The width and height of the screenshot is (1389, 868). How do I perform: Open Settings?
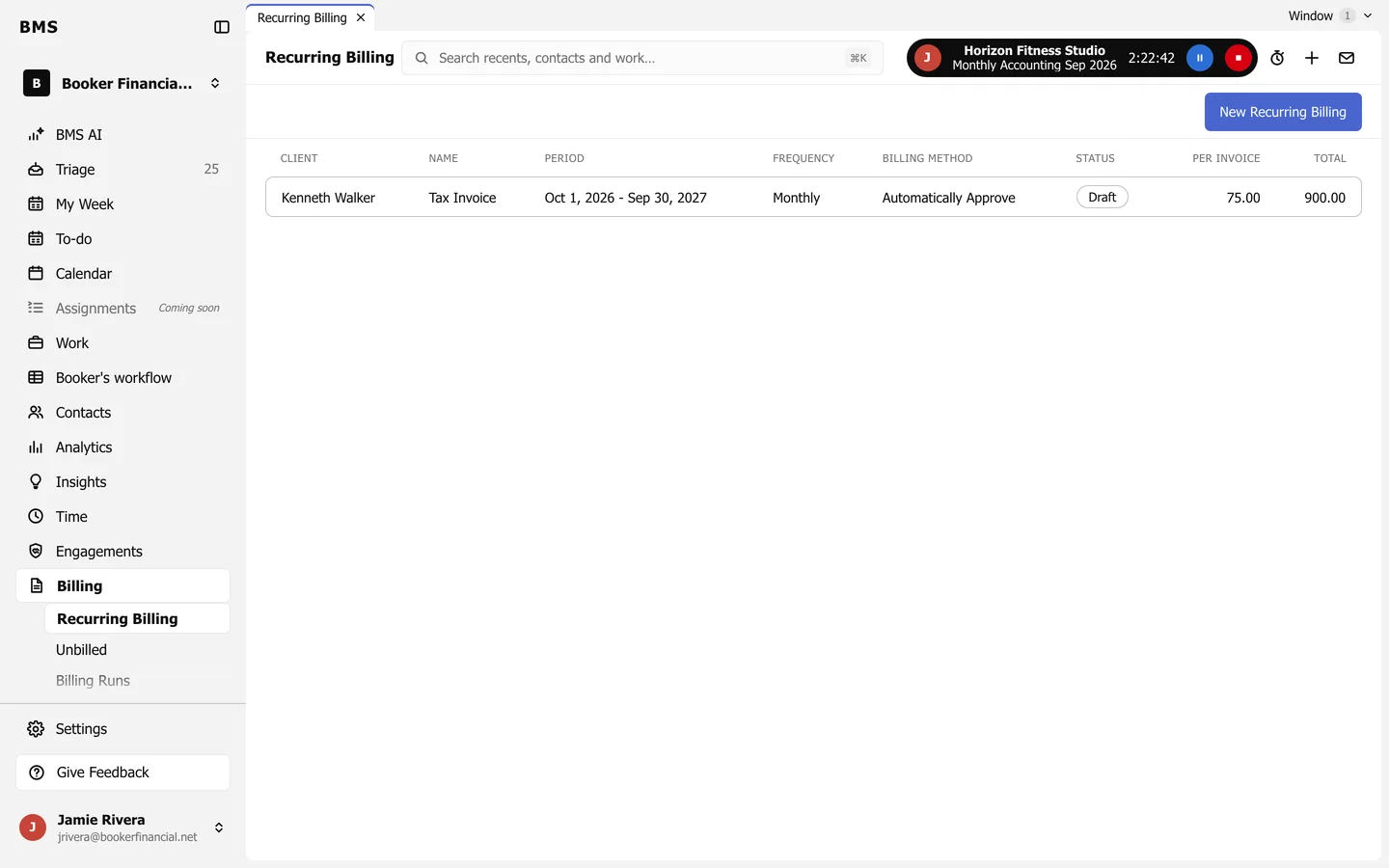tap(123, 728)
